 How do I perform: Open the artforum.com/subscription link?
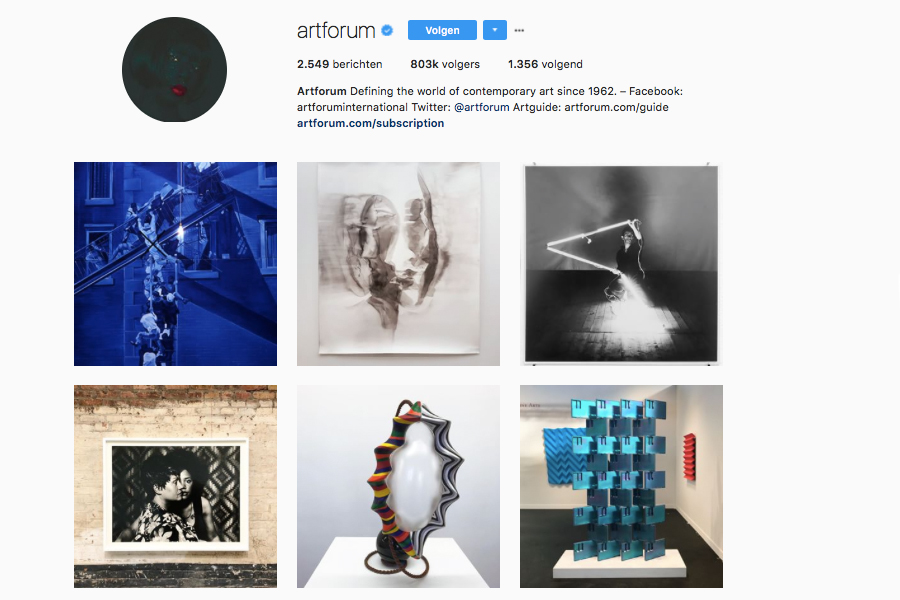point(370,123)
